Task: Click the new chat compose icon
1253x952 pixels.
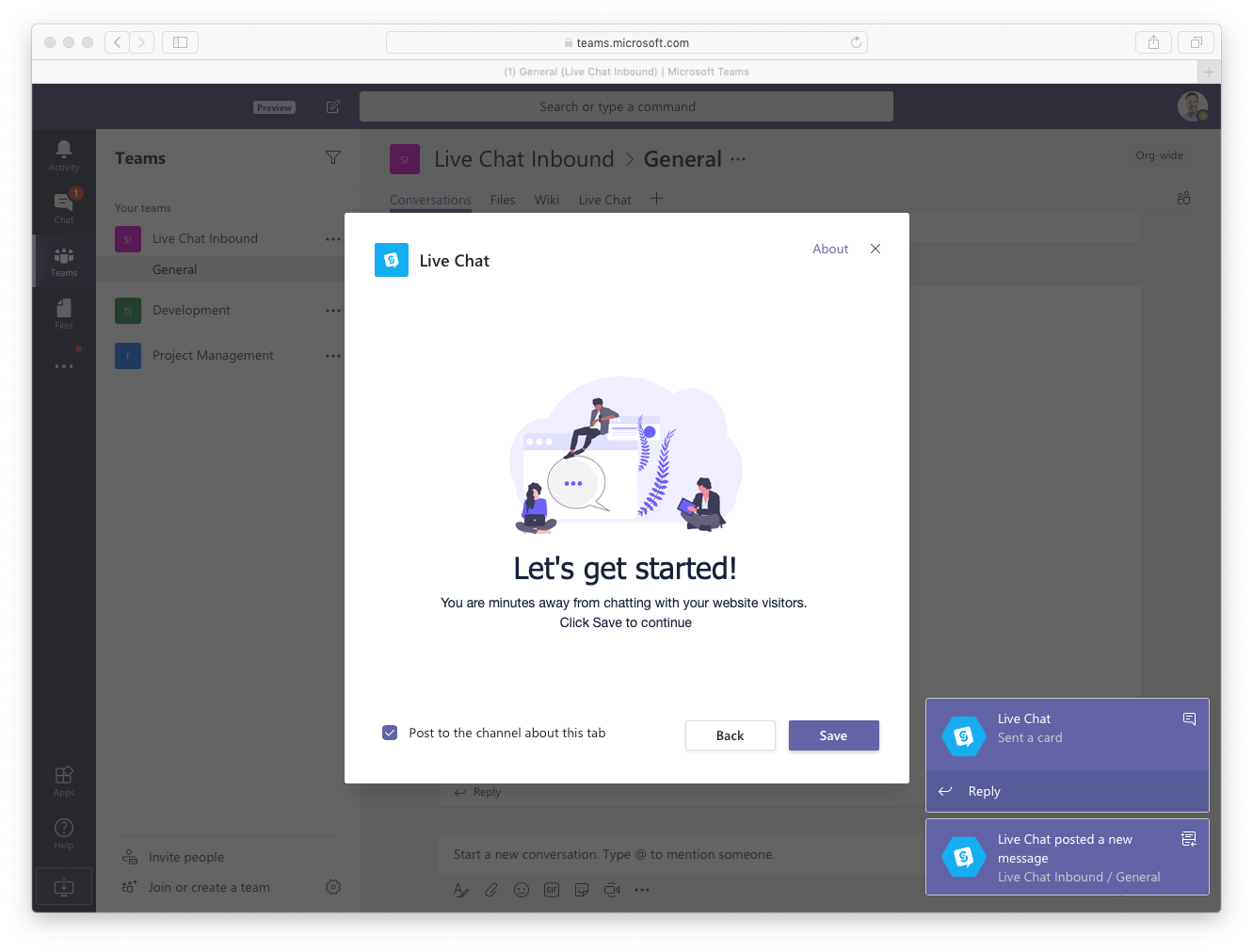Action: pos(333,106)
